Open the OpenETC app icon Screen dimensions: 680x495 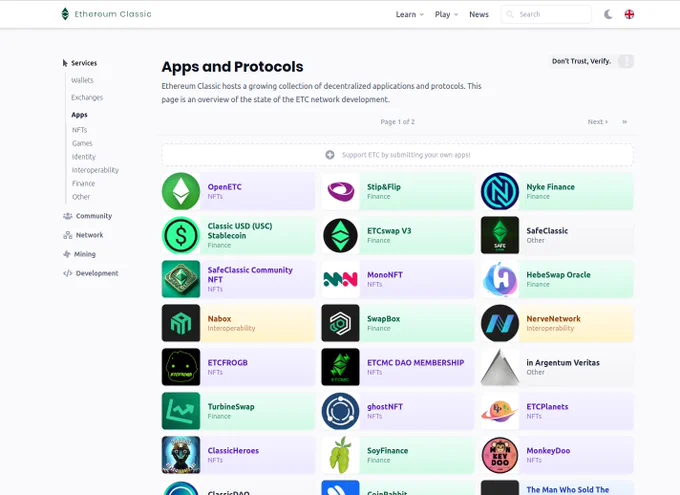pyautogui.click(x=181, y=191)
